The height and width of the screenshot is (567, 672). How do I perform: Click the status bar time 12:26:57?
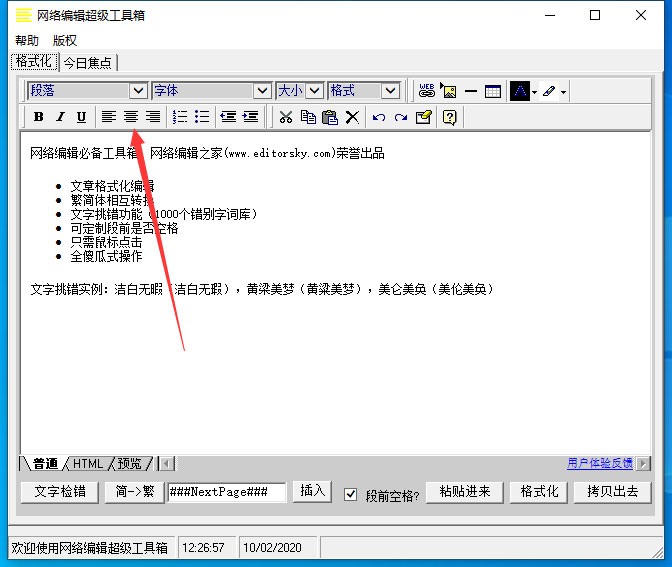click(203, 548)
